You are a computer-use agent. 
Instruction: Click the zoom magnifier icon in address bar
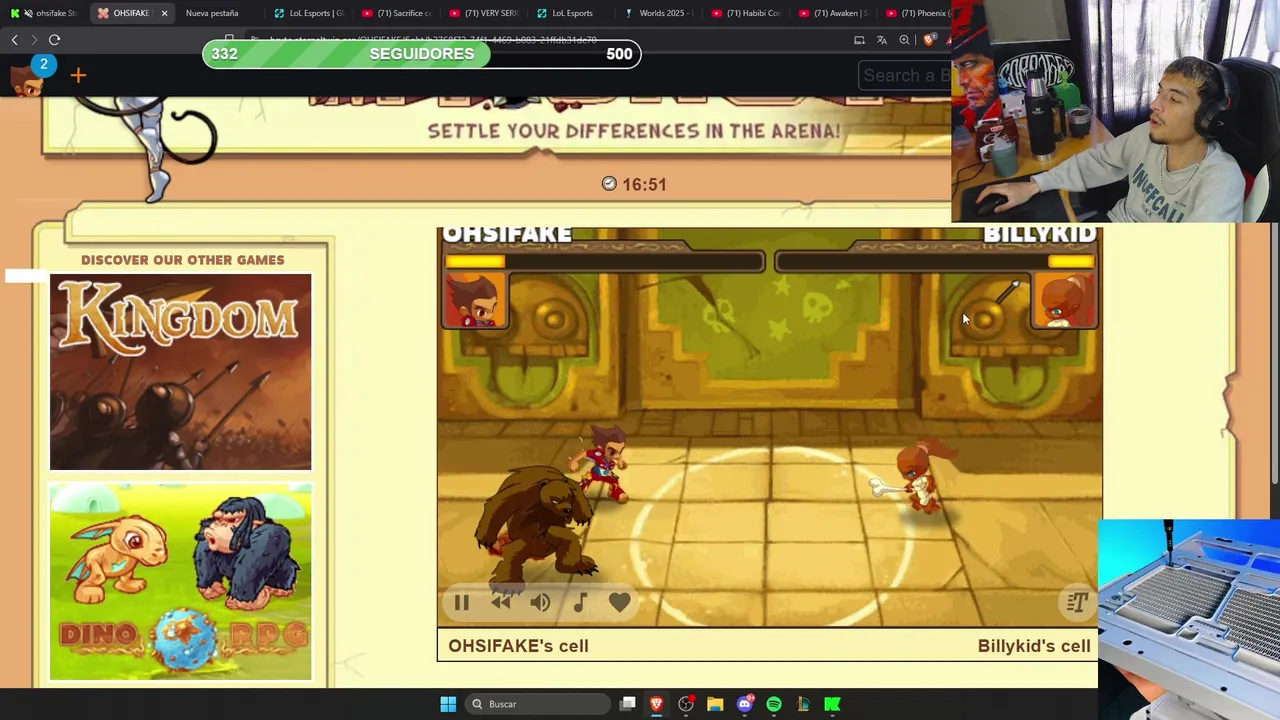(x=904, y=40)
